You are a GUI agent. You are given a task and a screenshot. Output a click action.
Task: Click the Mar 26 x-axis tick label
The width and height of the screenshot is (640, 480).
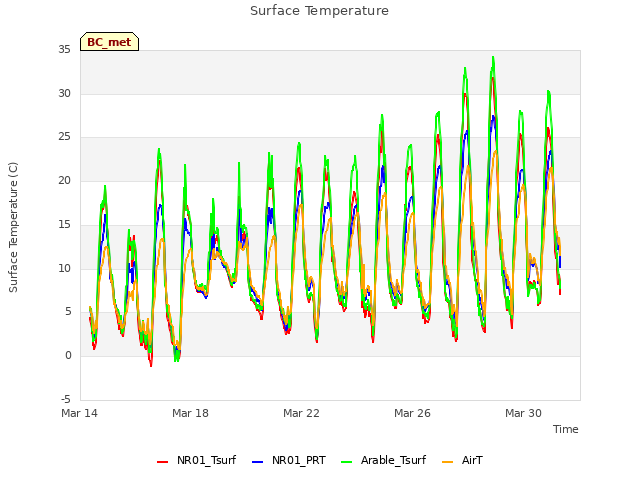412,413
